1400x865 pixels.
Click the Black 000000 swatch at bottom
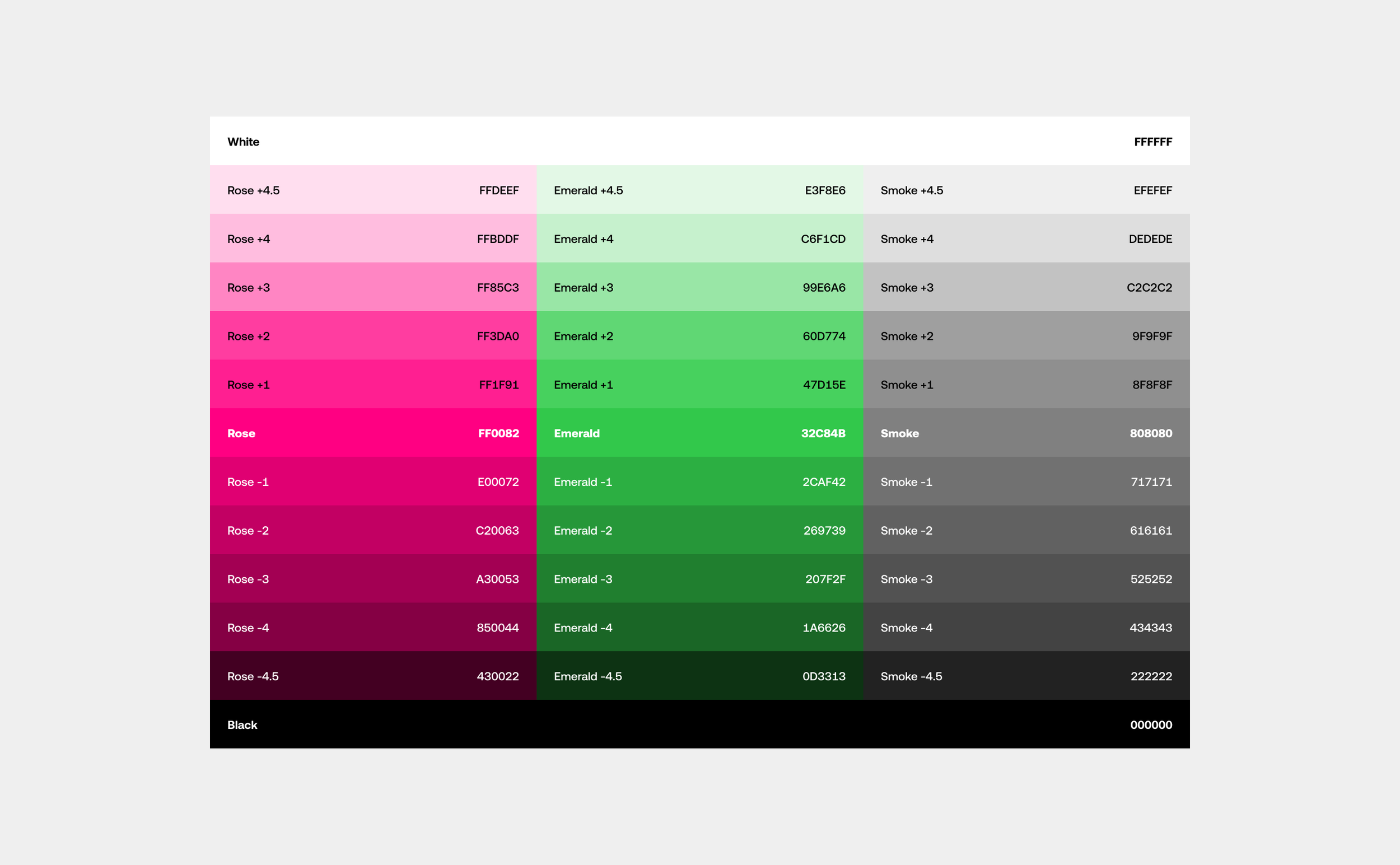699,725
